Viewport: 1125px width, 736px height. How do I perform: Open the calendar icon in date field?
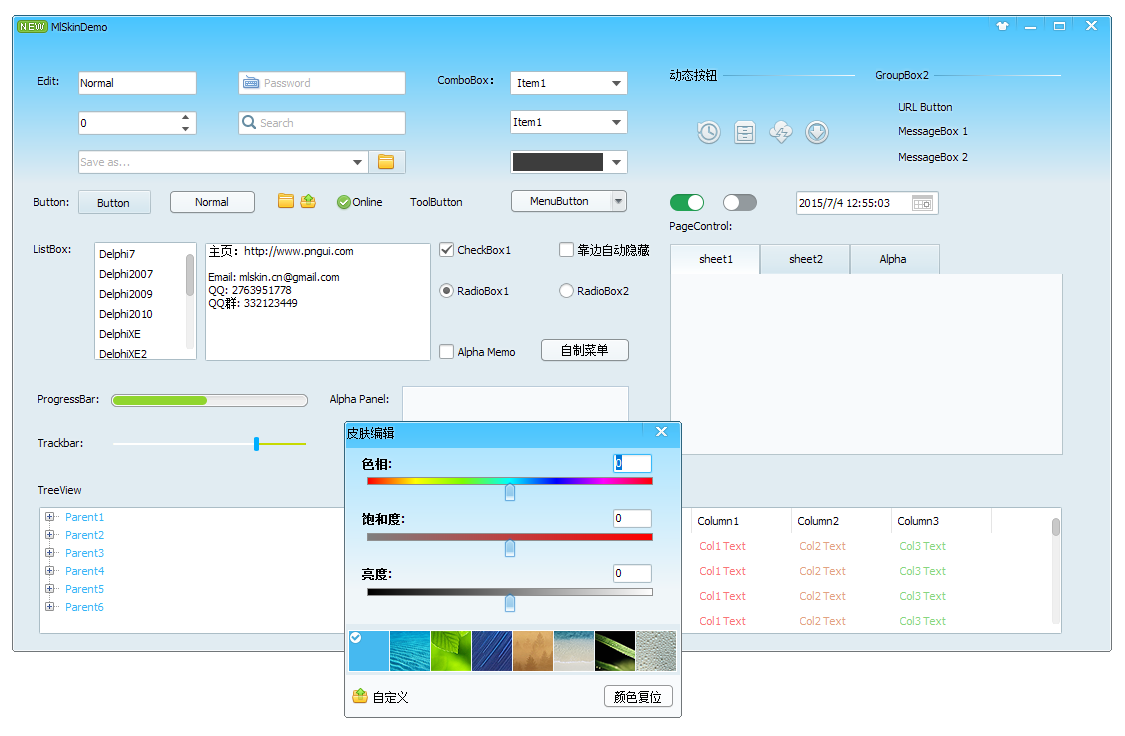pos(923,203)
